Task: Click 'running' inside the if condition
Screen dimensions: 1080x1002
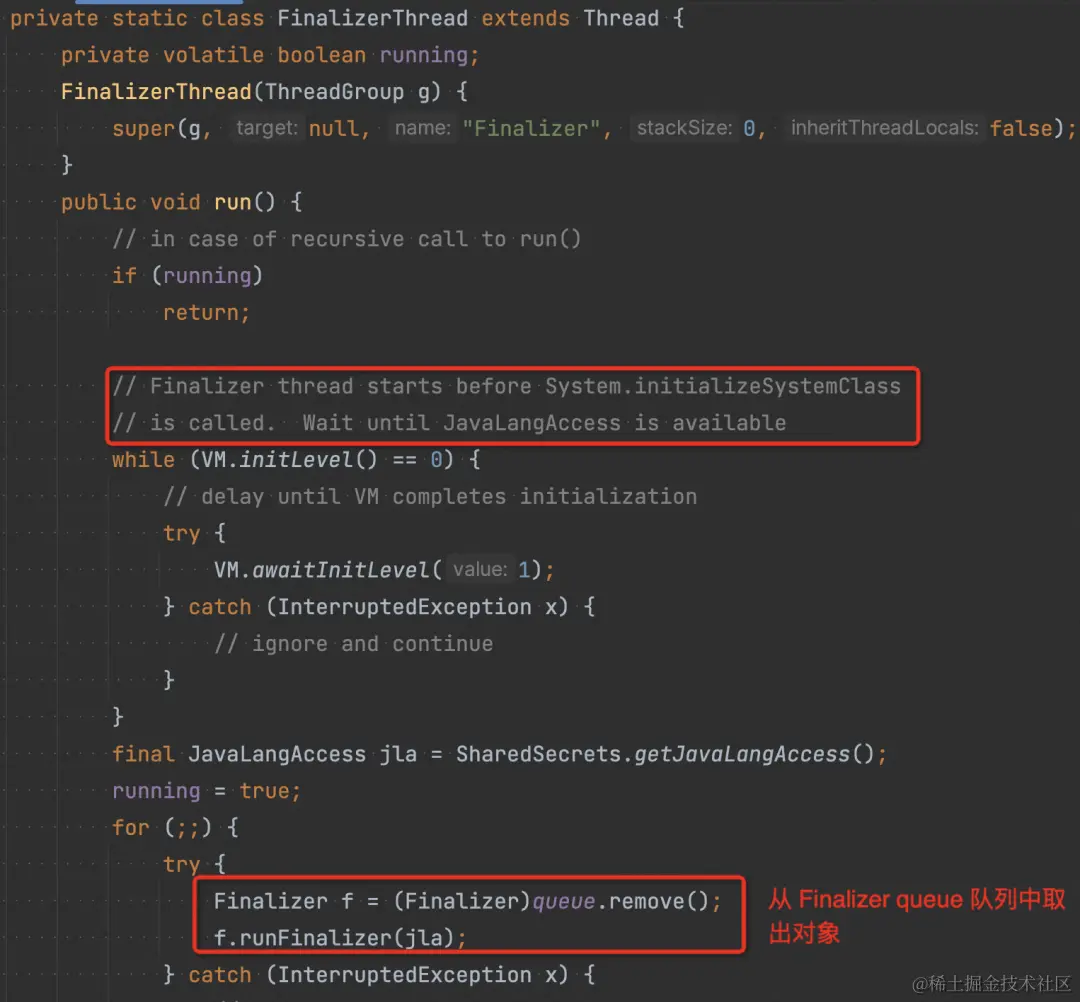Action: click(x=207, y=276)
